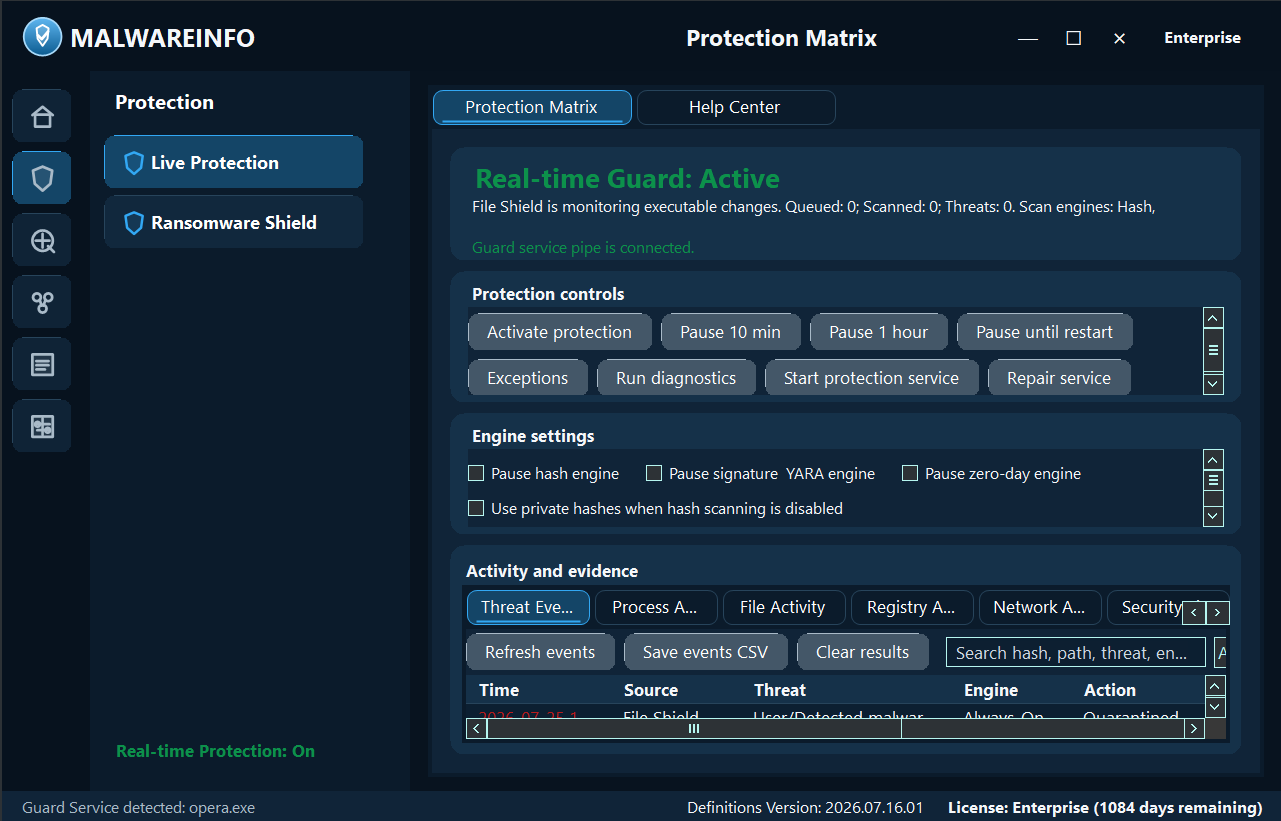Viewport: 1281px width, 821px height.
Task: Open the dashboard settings sidebar icon
Action: click(42, 426)
